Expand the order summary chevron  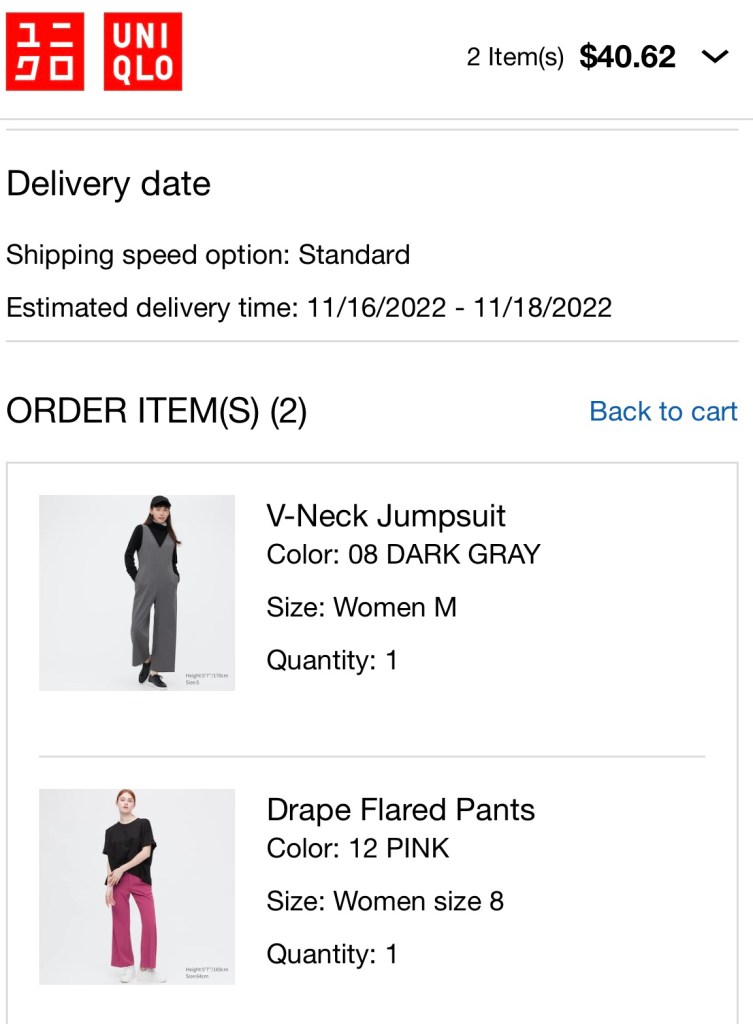pos(716,57)
